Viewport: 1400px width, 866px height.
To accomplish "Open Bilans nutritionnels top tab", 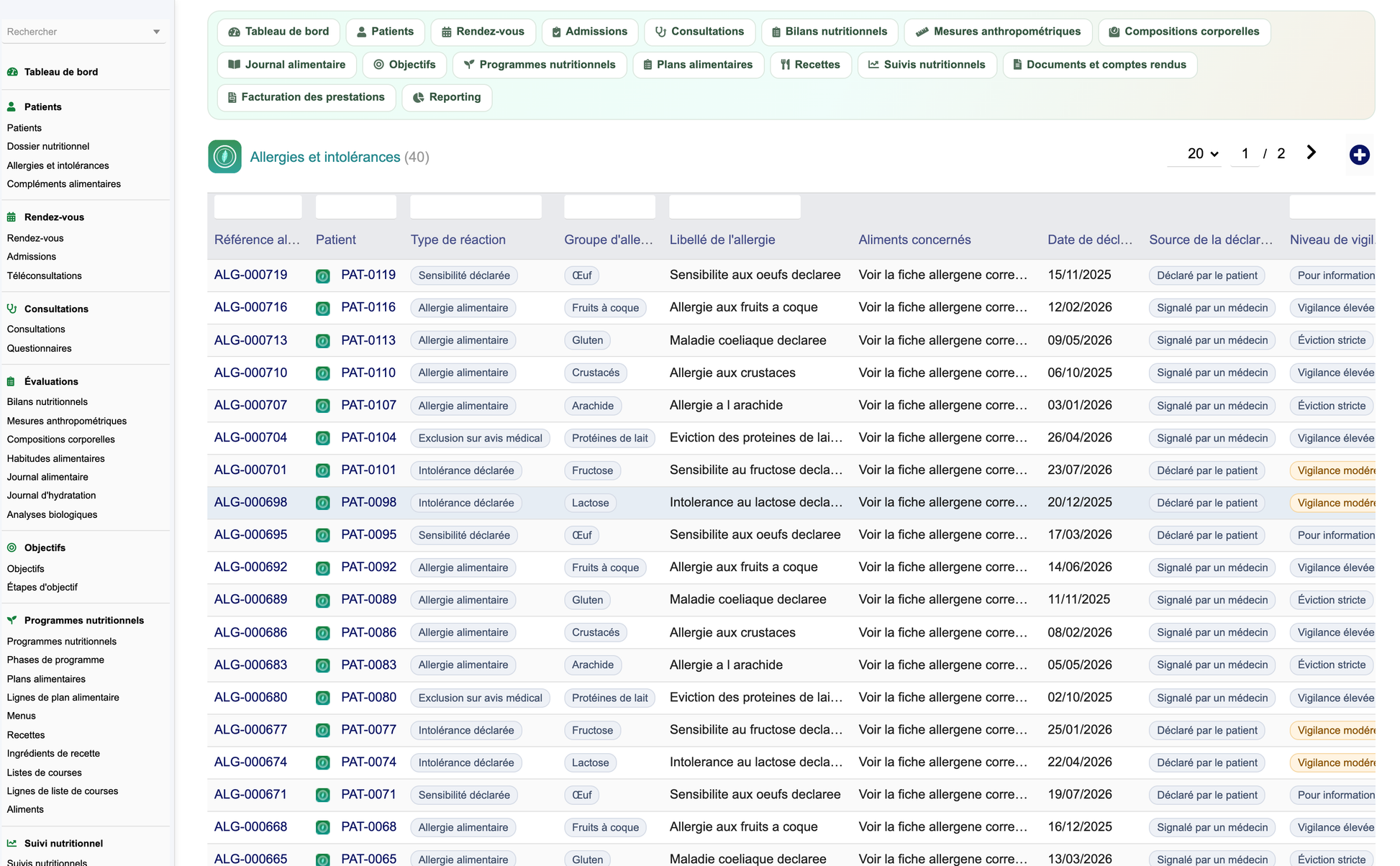I will [x=829, y=32].
